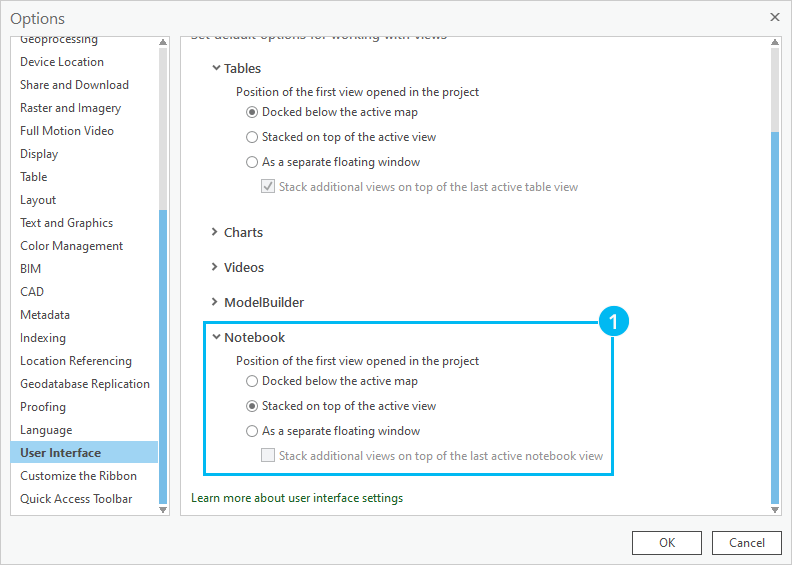
Task: Collapse the Notebook section
Action: [x=216, y=337]
